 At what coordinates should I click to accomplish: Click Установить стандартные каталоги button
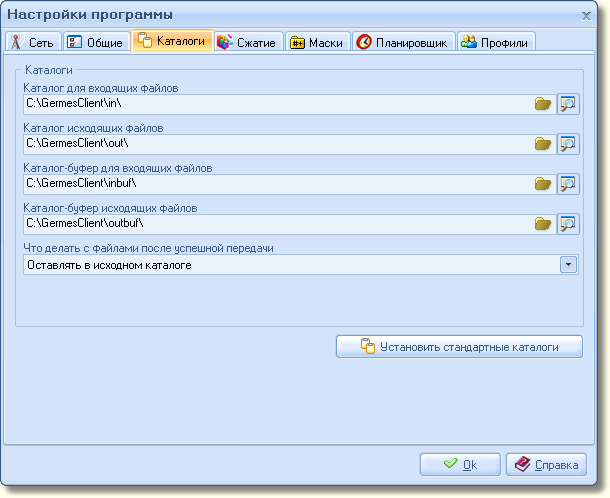point(459,346)
